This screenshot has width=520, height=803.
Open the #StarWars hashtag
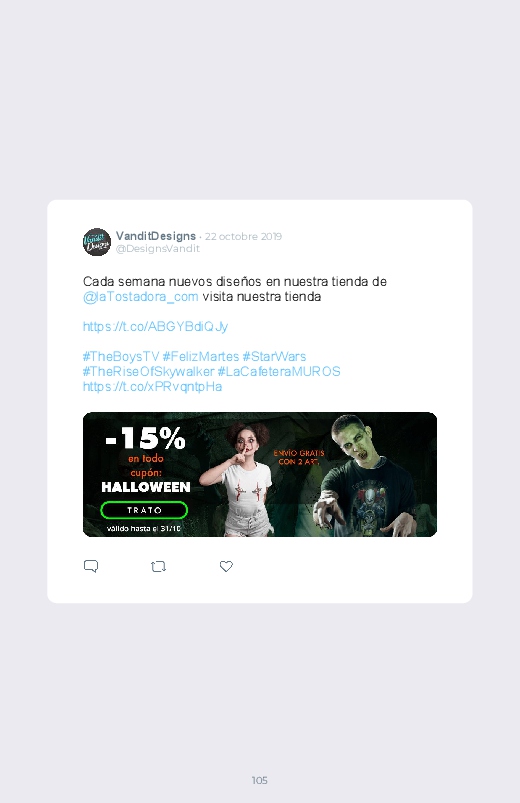pyautogui.click(x=274, y=356)
